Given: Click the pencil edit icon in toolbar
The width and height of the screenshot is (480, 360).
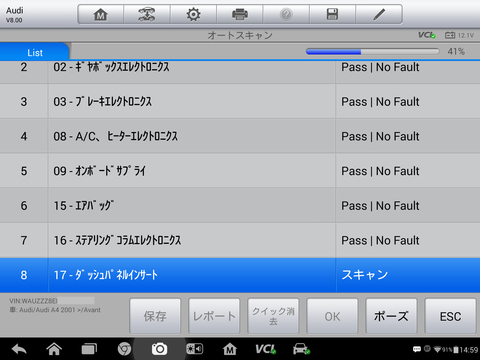Looking at the screenshot, I should (379, 14).
